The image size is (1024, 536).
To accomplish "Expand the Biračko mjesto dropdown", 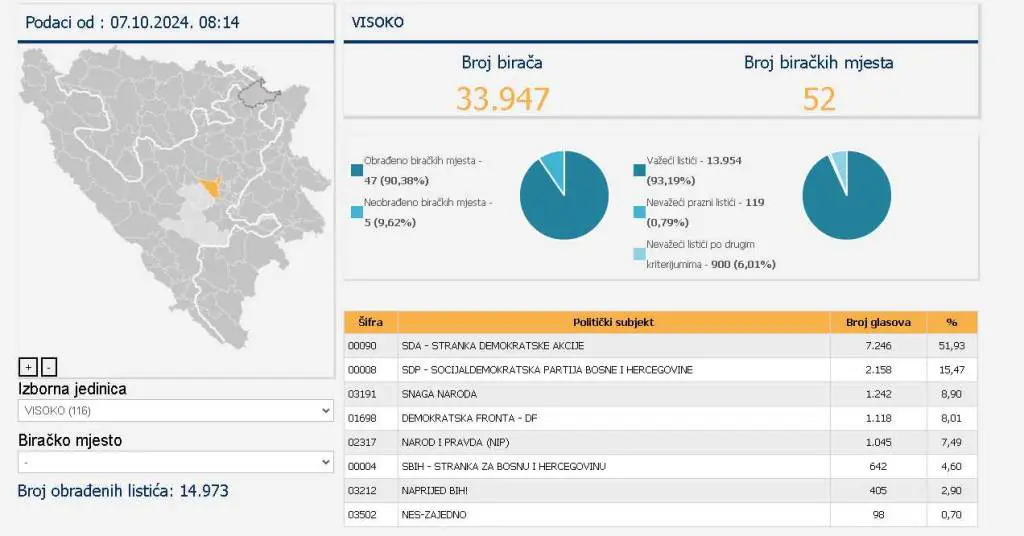I will 175,462.
